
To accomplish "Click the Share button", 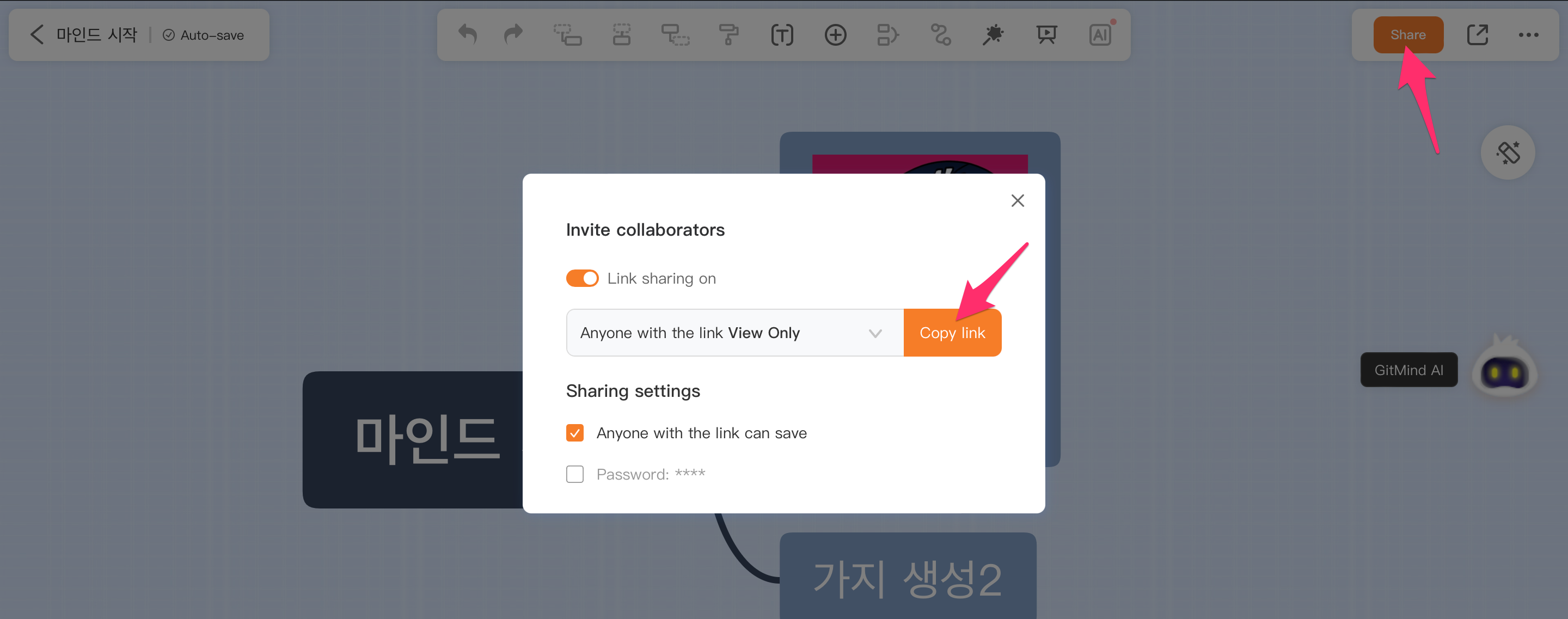I will [x=1407, y=35].
